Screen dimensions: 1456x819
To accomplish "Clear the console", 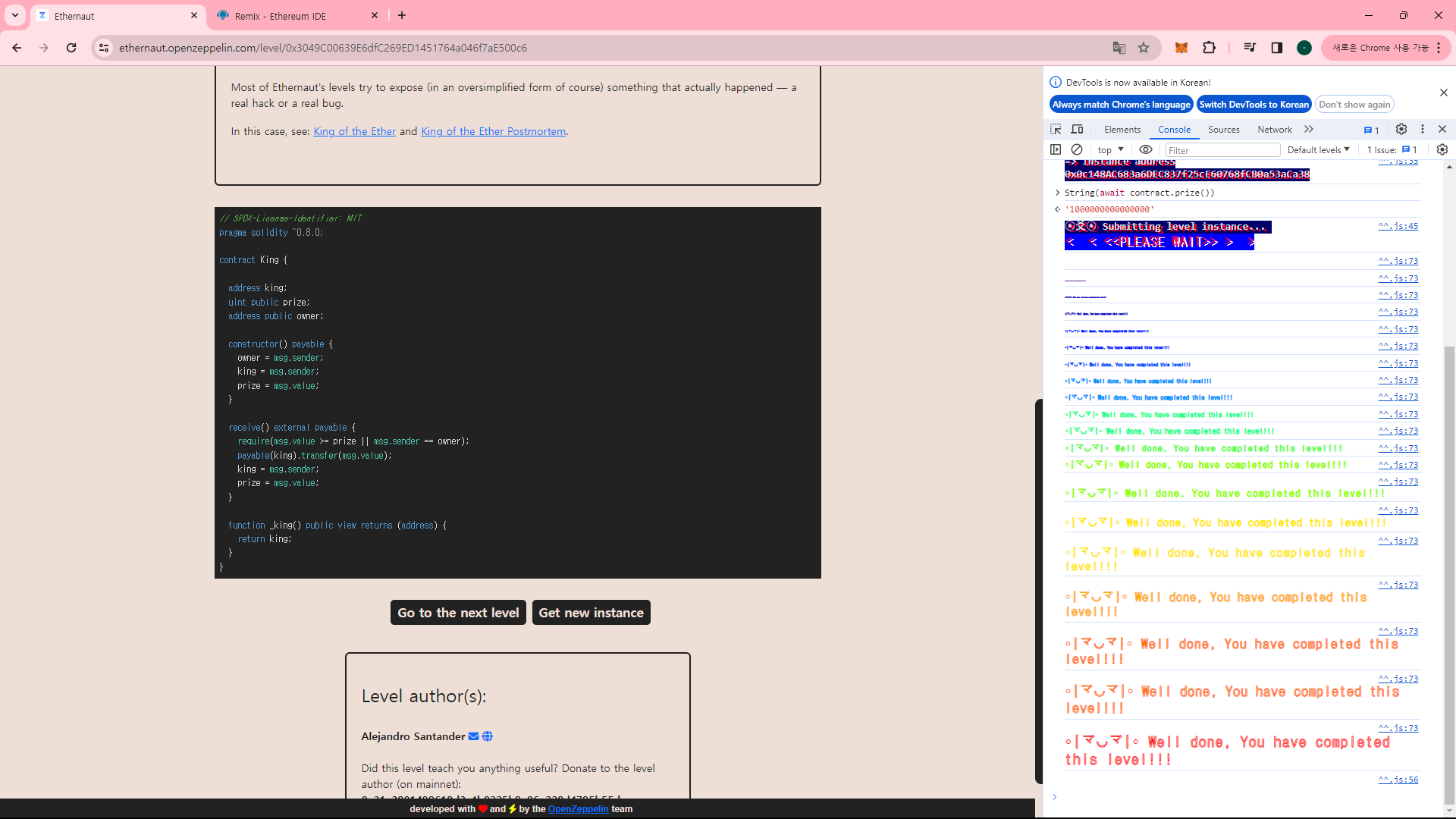I will (1077, 150).
